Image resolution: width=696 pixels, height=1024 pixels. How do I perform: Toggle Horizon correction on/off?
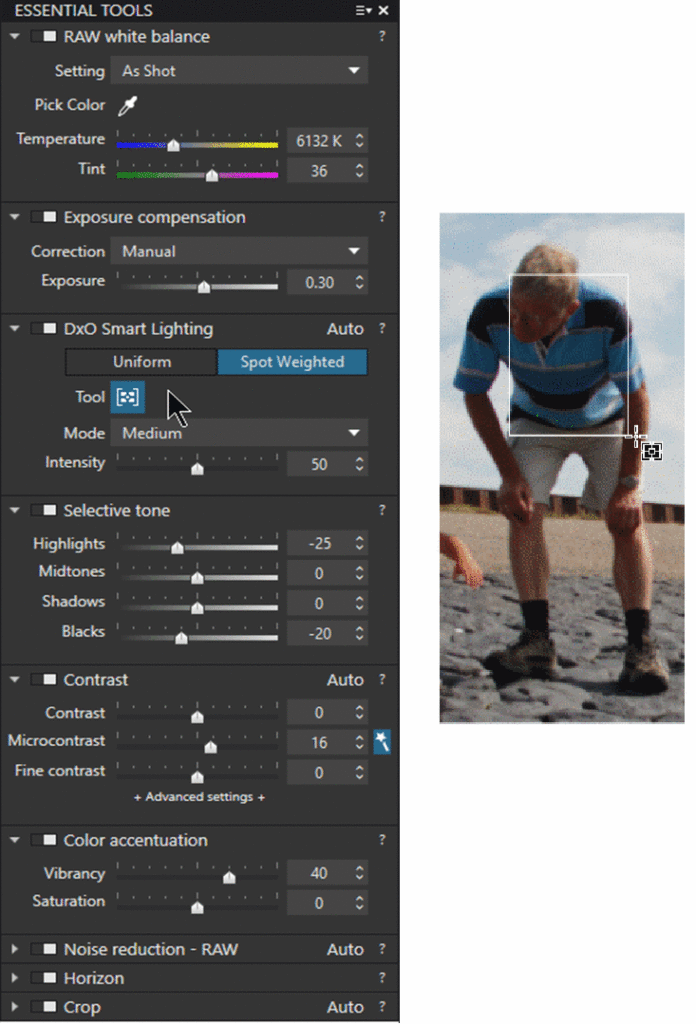(44, 978)
